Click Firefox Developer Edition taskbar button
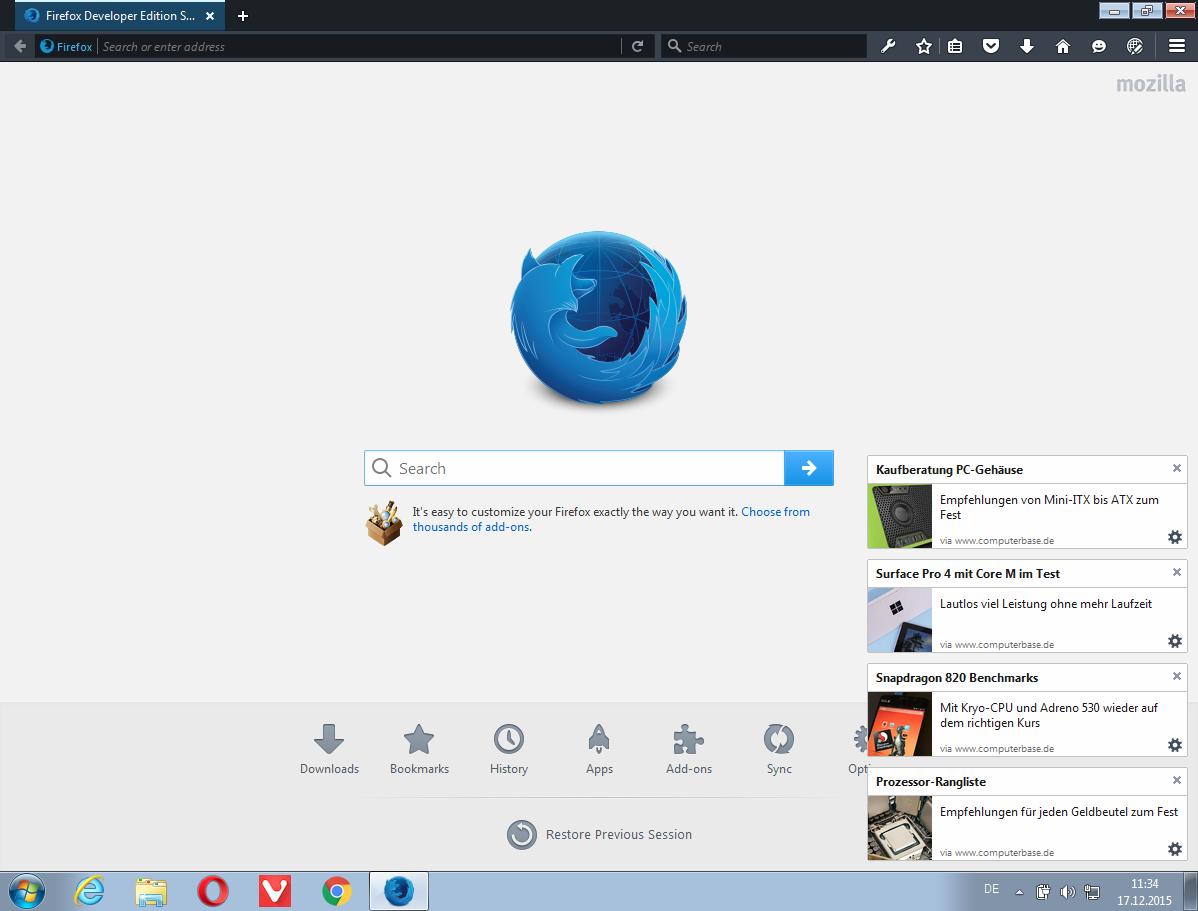 pyautogui.click(x=399, y=891)
